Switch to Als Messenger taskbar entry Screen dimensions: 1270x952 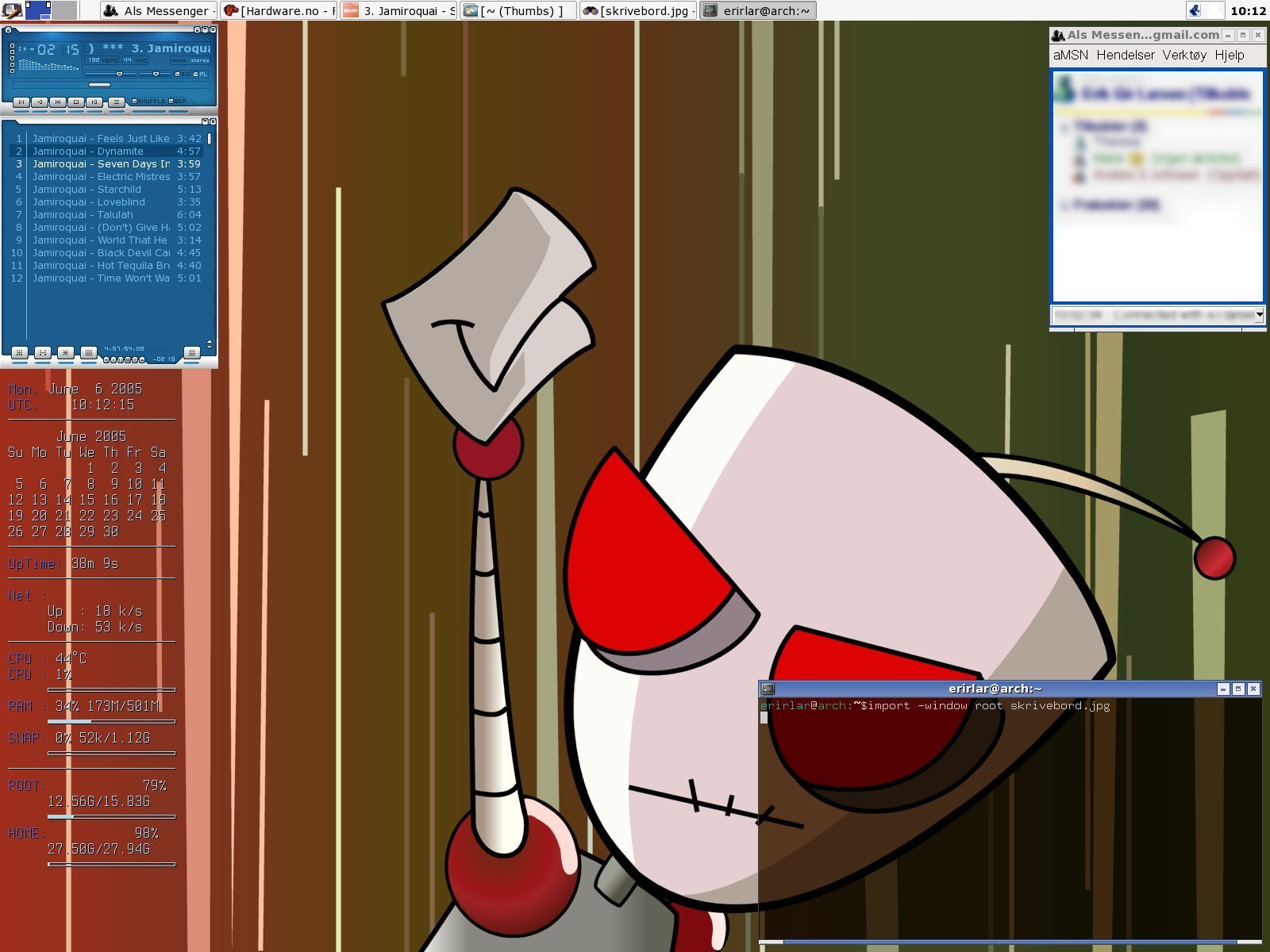(x=159, y=10)
